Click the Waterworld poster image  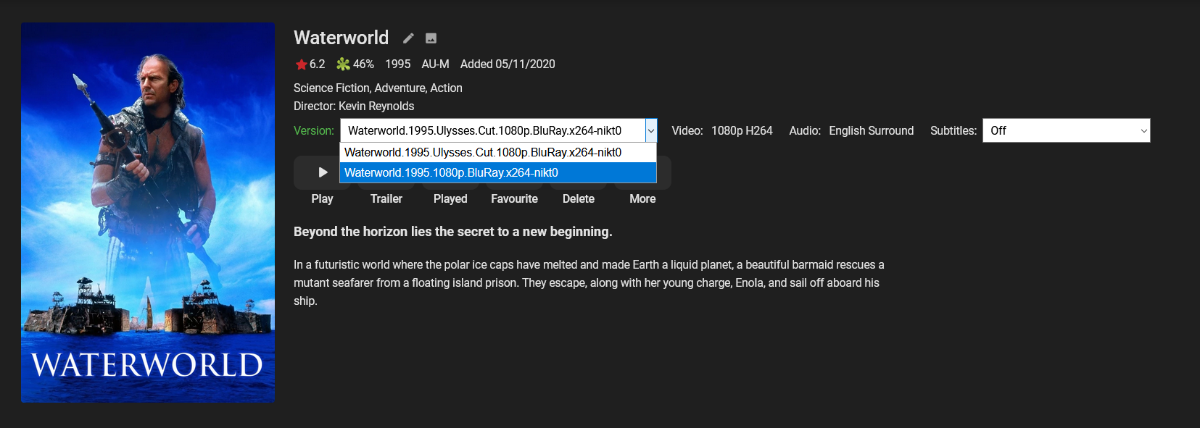coord(148,213)
